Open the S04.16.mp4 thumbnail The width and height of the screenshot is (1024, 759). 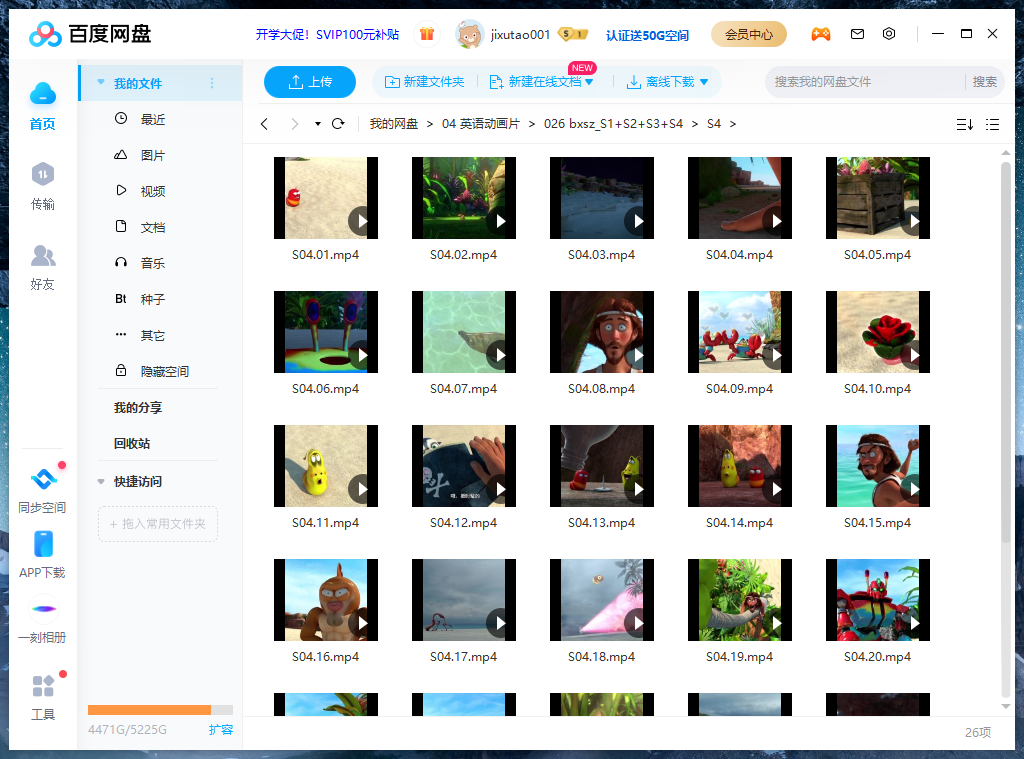point(325,600)
